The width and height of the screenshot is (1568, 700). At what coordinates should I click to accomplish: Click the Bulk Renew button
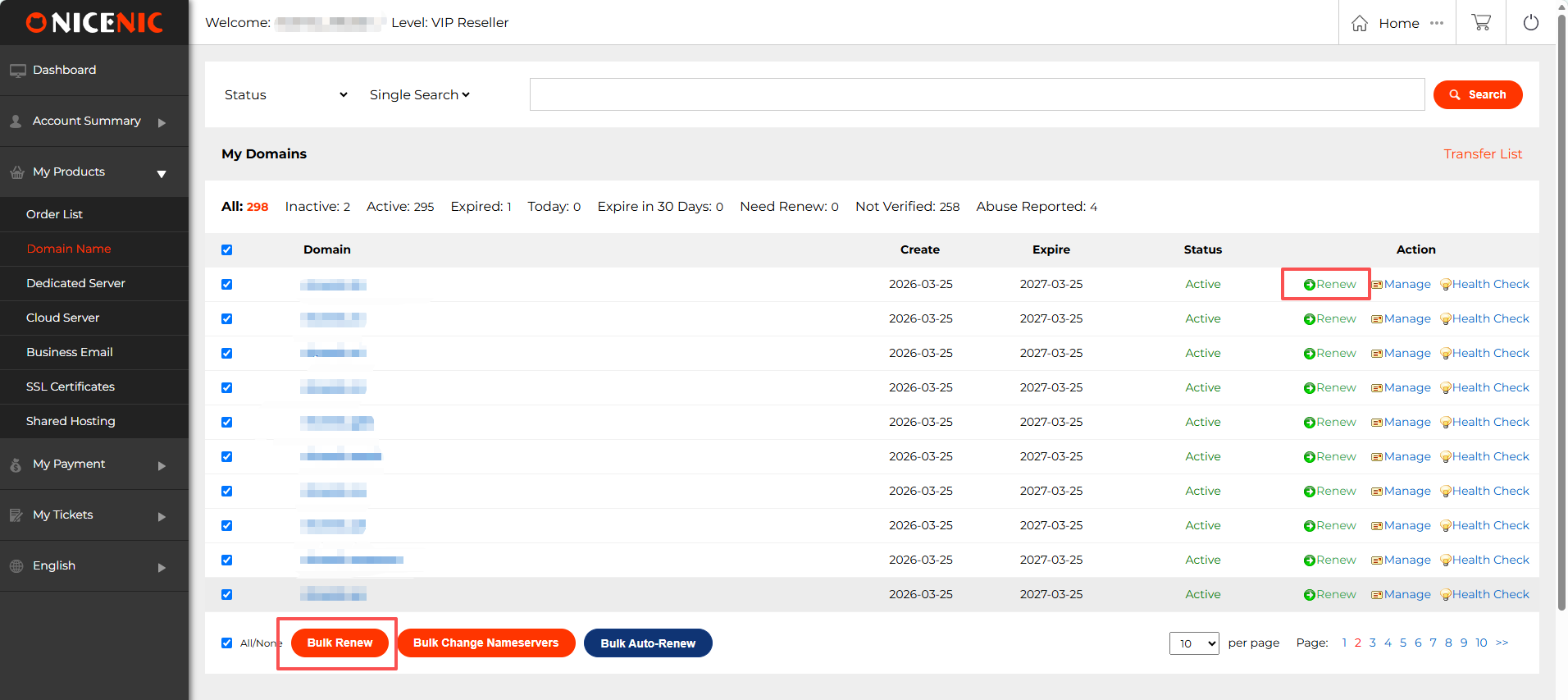(340, 643)
